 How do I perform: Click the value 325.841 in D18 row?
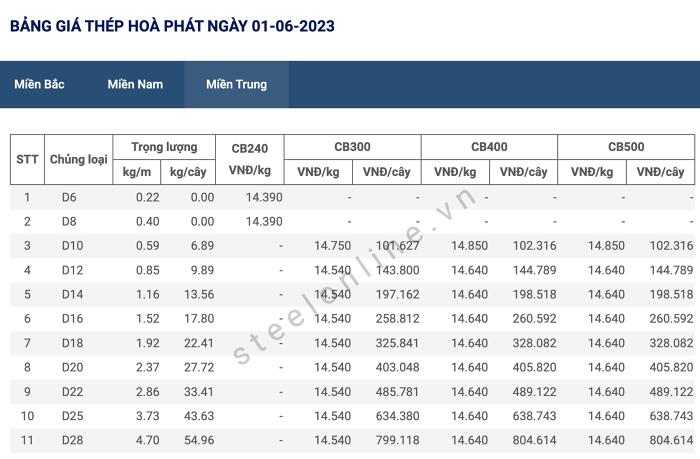click(397, 343)
